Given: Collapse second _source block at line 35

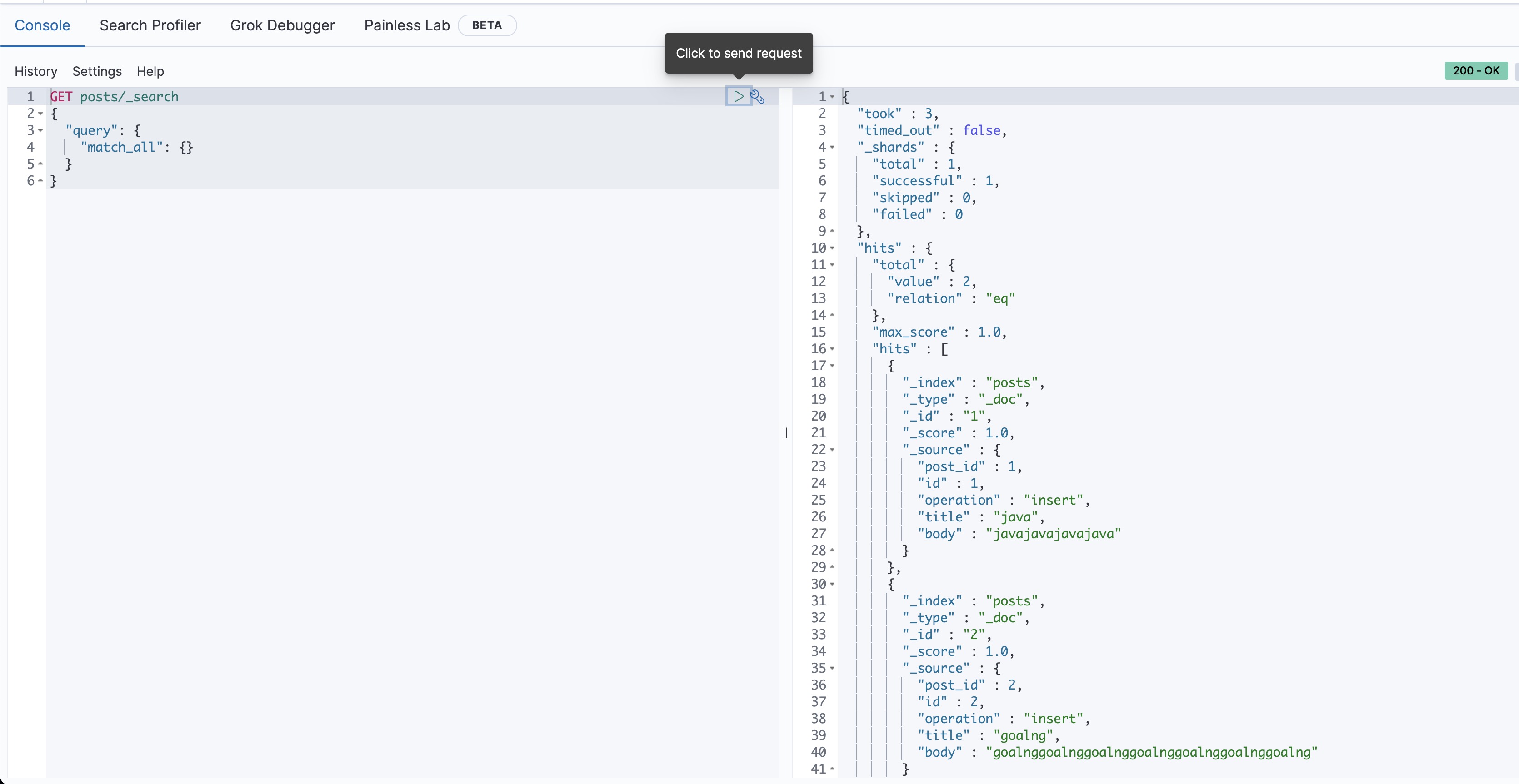Looking at the screenshot, I should (x=832, y=669).
